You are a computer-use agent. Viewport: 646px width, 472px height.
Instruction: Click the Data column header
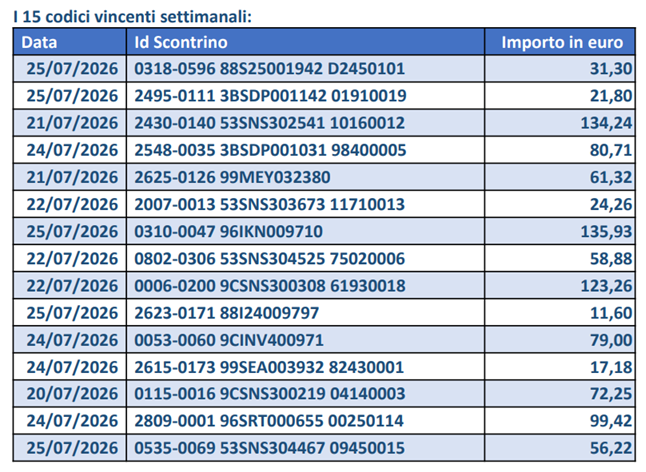(70, 42)
